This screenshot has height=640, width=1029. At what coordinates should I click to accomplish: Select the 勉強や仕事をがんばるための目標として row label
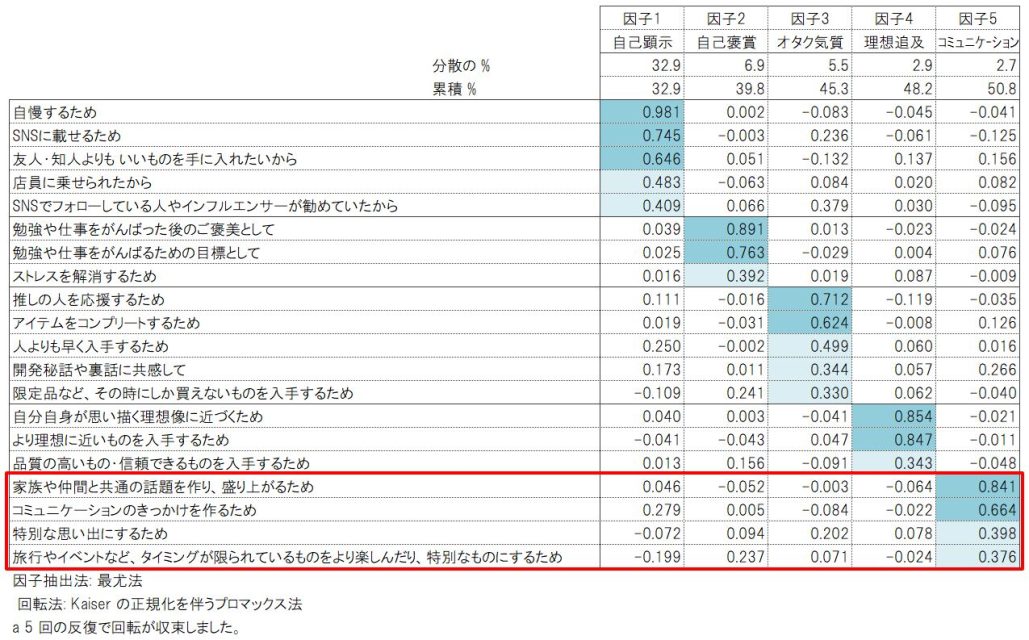tap(136, 253)
